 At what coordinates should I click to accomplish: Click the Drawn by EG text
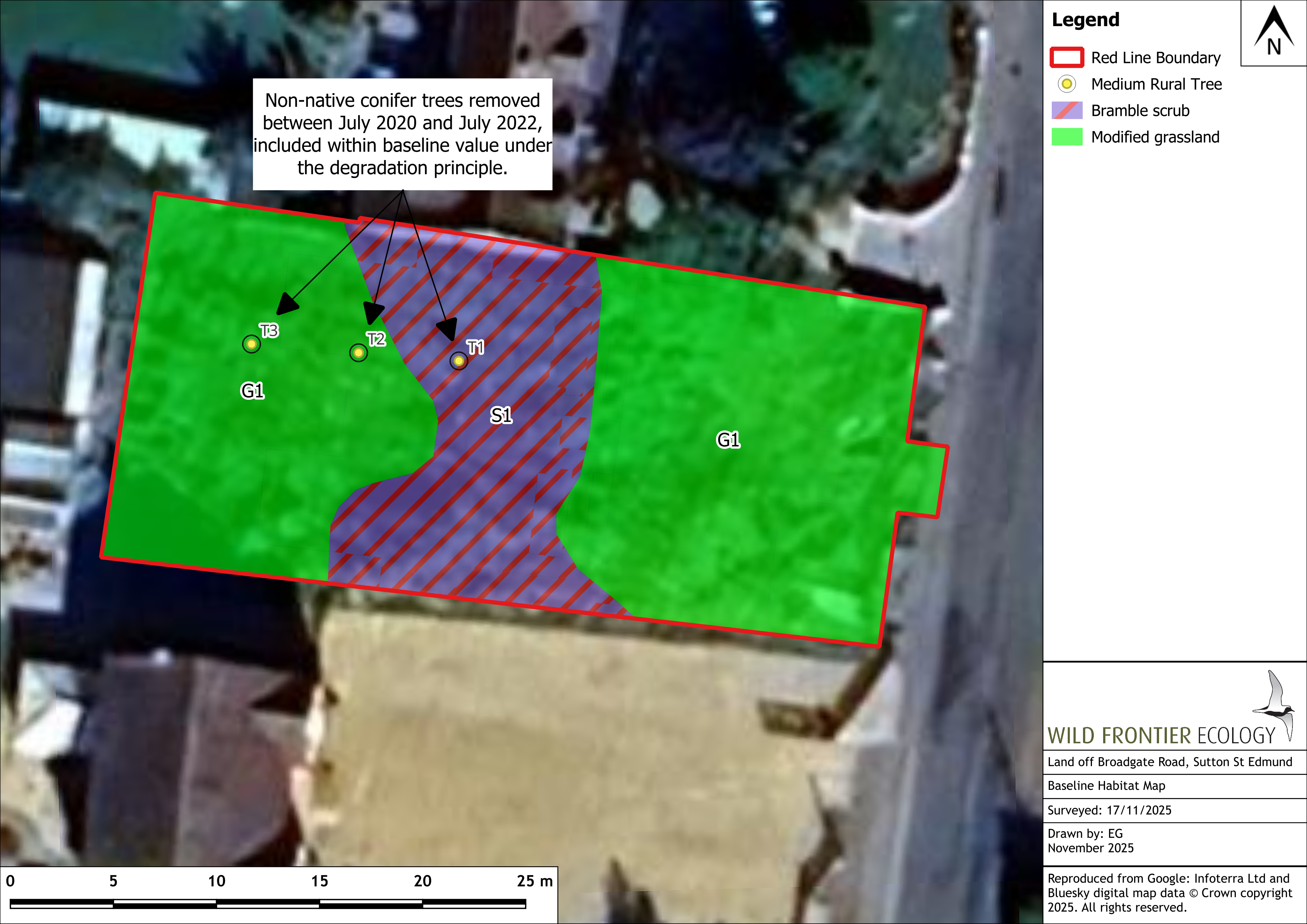[x=1085, y=833]
